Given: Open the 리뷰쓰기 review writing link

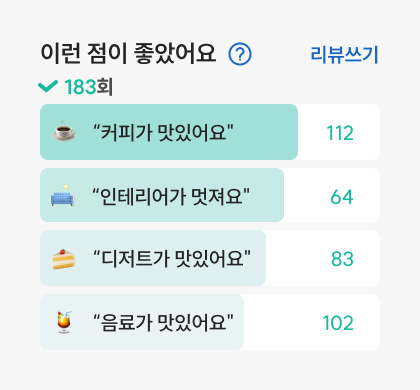Looking at the screenshot, I should (344, 54).
